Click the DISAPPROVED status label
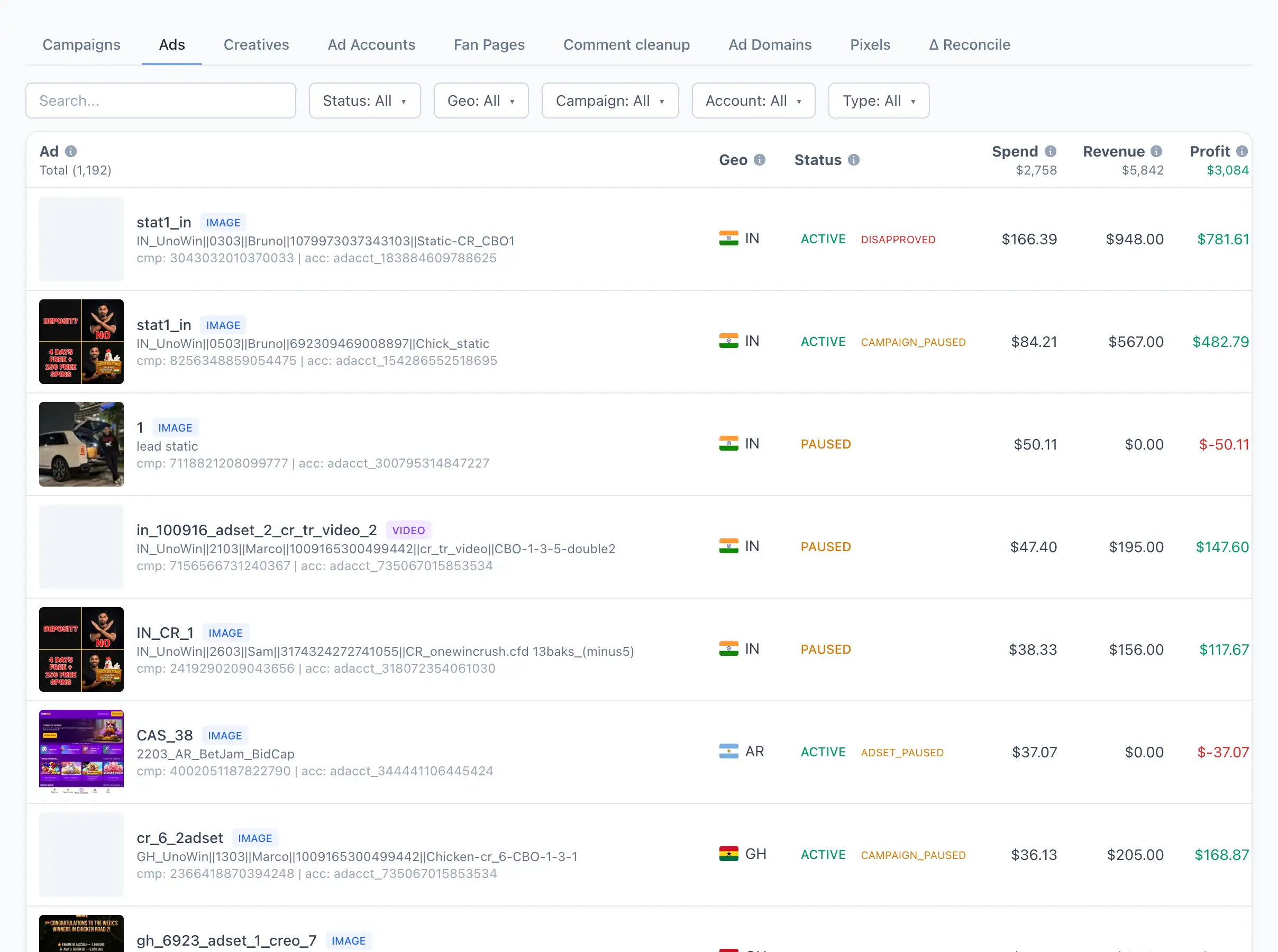The width and height of the screenshot is (1278, 952). point(898,239)
